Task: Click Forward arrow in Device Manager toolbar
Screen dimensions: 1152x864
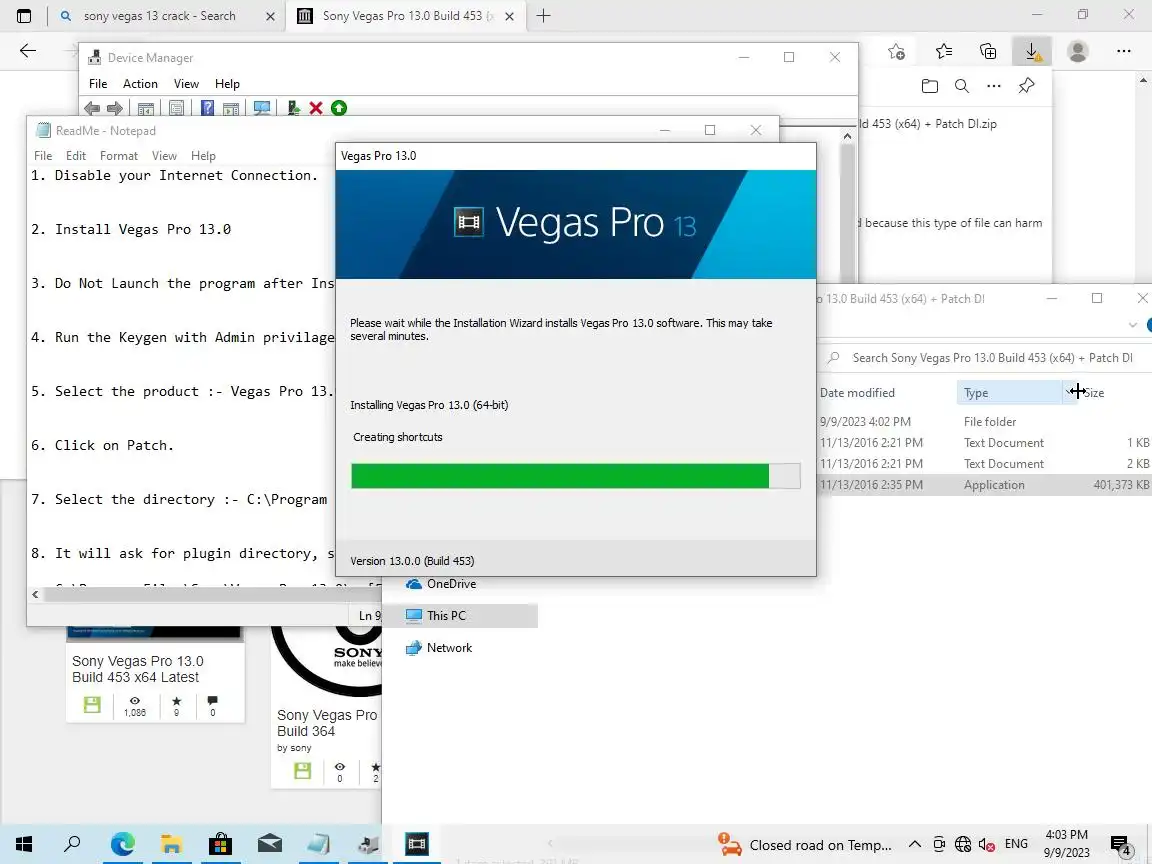Action: pos(115,109)
